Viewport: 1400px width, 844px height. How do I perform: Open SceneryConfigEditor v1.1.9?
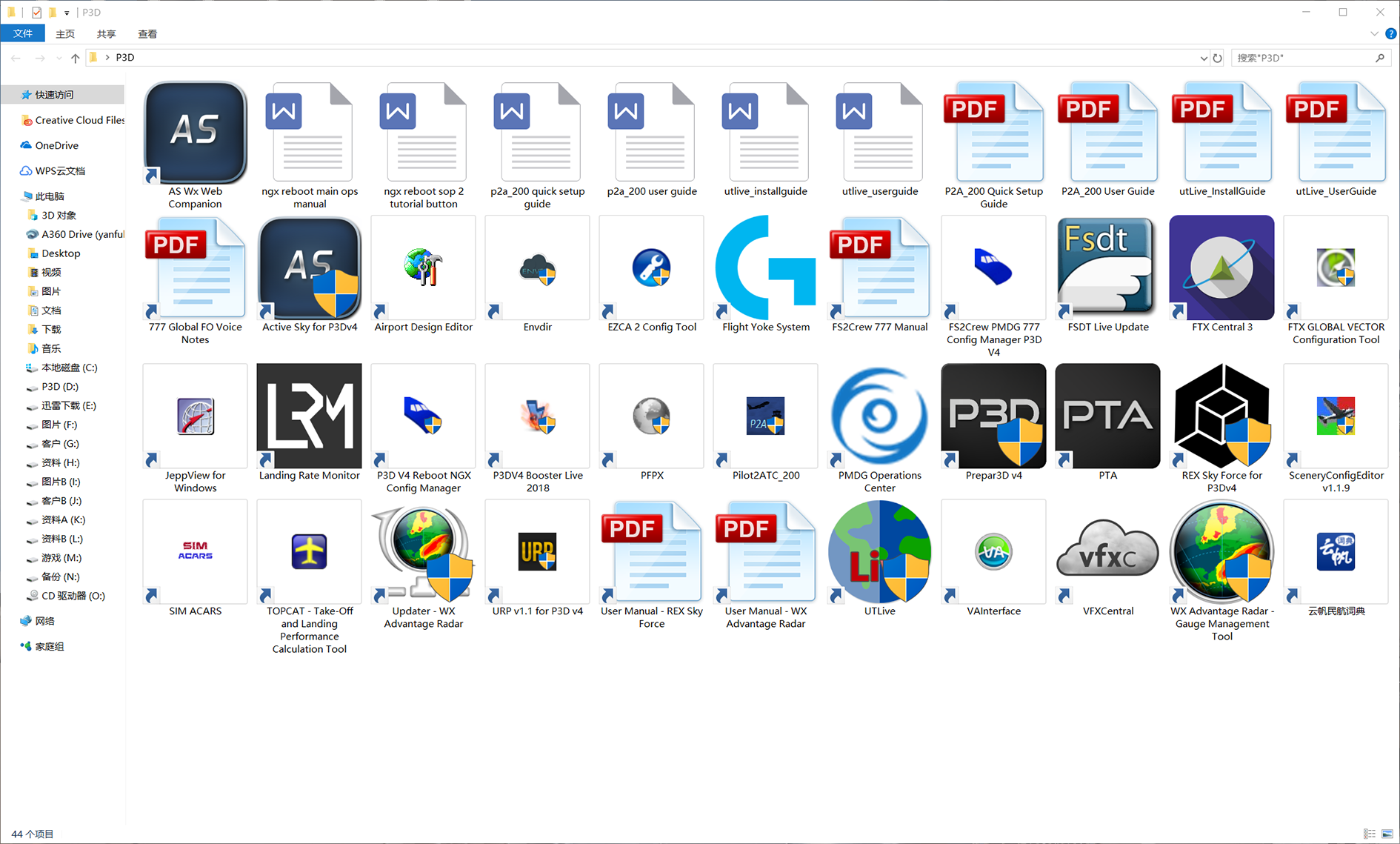coord(1336,429)
